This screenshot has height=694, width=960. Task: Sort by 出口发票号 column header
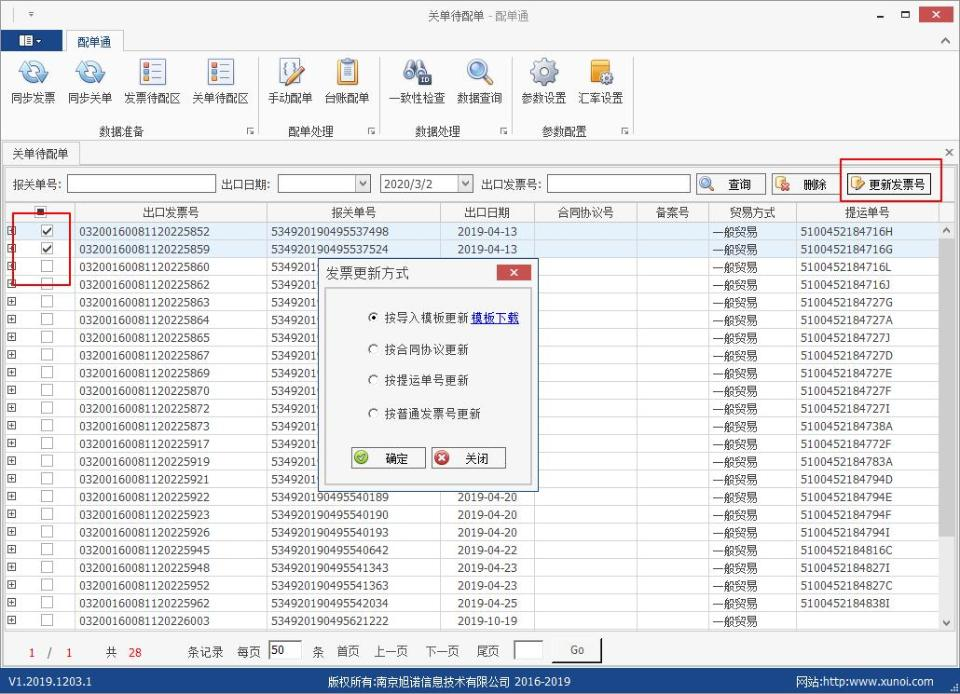[x=171, y=212]
